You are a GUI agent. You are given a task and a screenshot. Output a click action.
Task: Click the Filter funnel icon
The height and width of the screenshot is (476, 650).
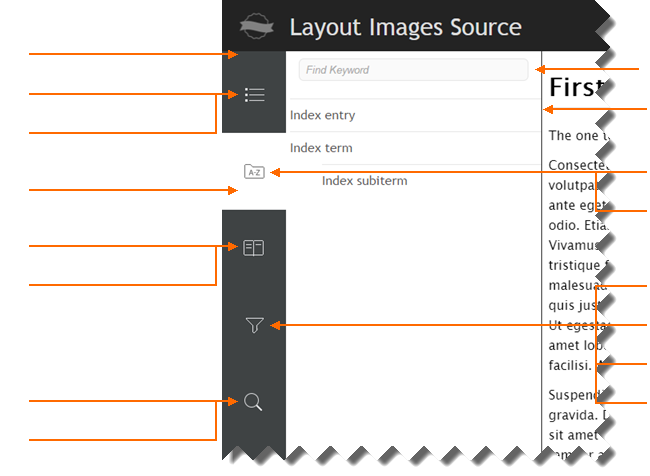pyautogui.click(x=254, y=325)
